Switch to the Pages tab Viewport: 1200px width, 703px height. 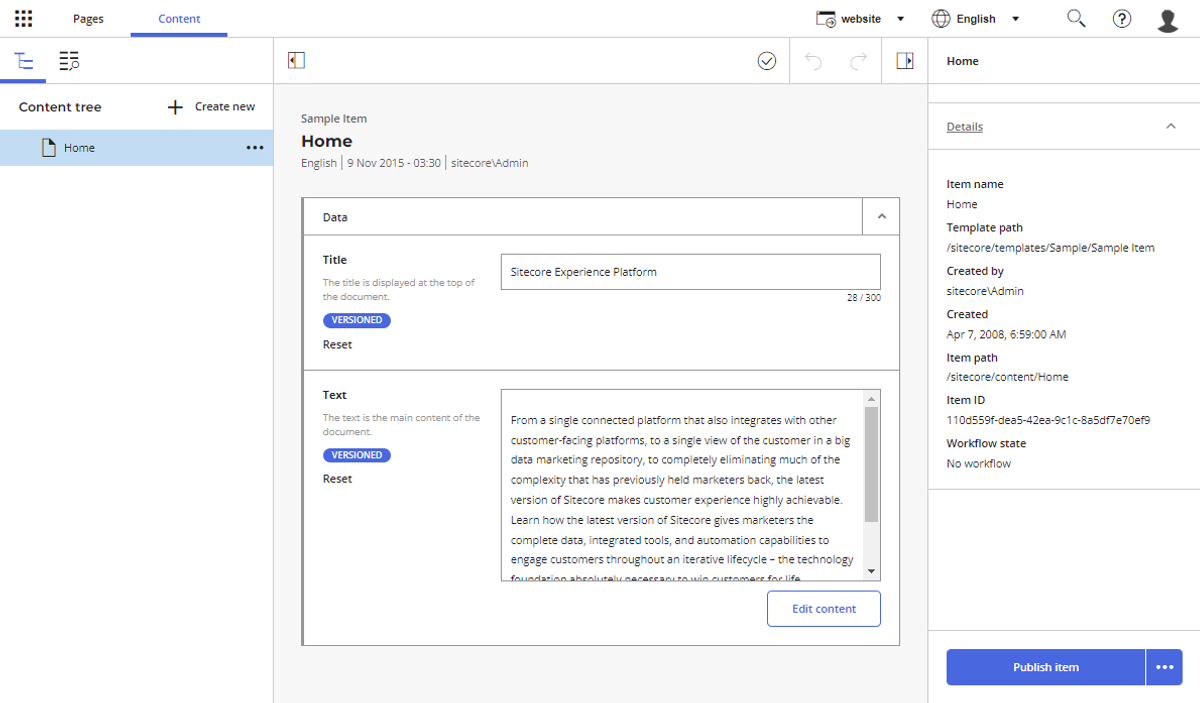coord(88,19)
